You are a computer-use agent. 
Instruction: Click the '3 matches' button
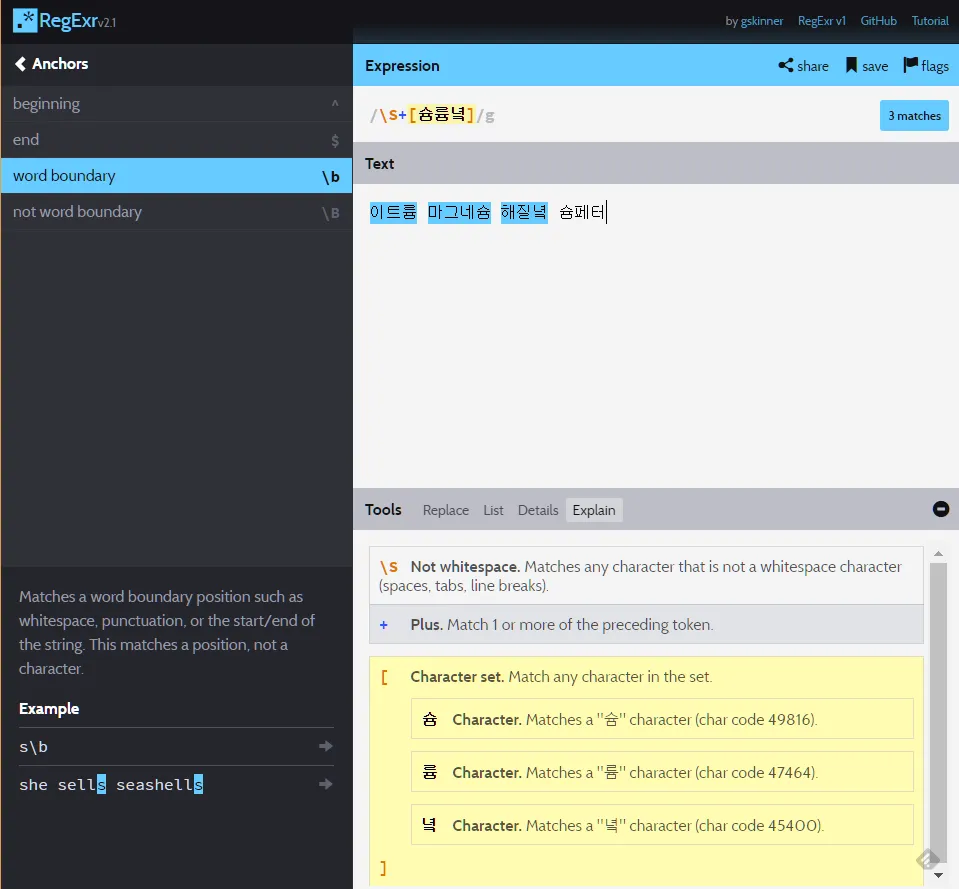914,116
